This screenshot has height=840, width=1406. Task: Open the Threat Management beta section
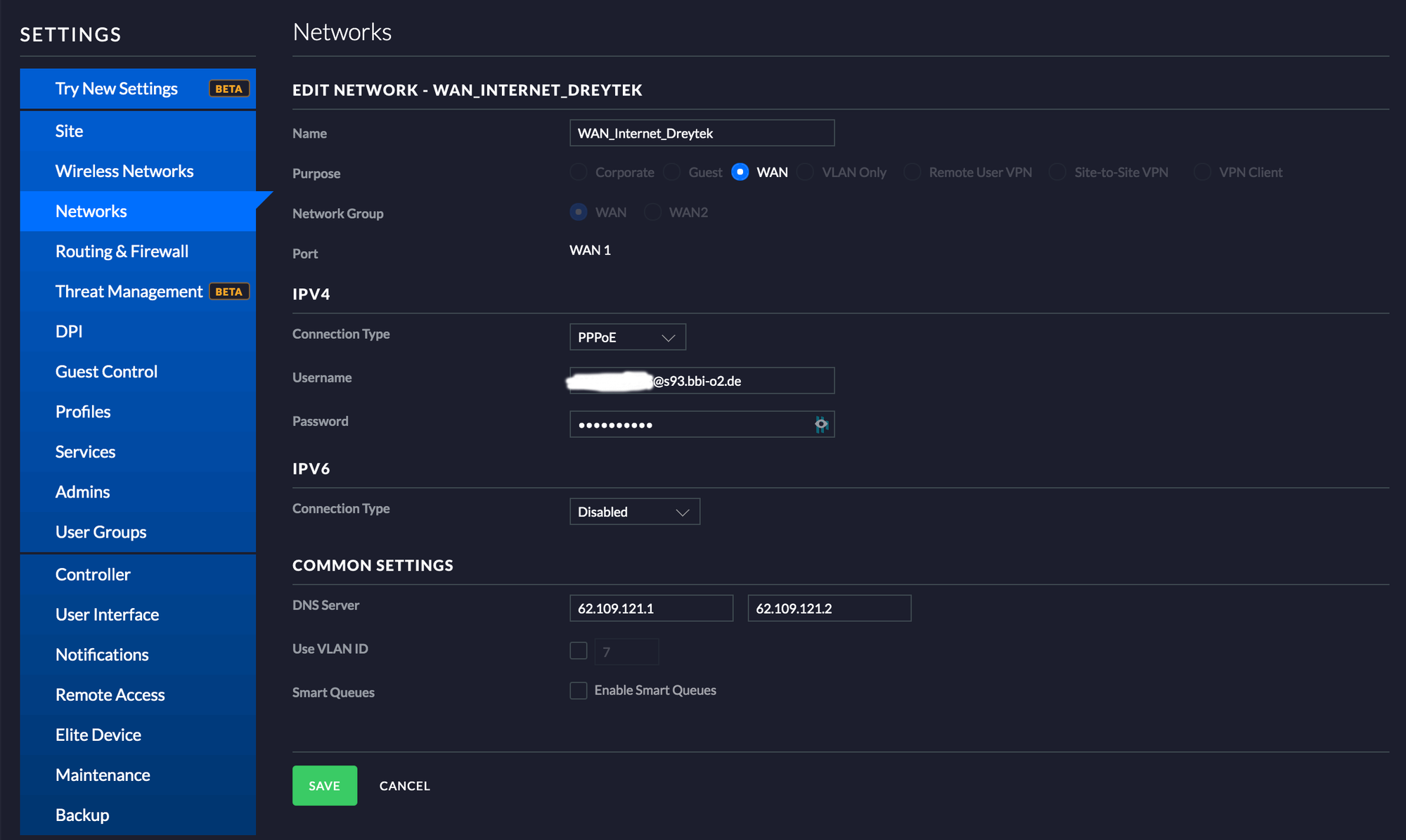tap(129, 291)
